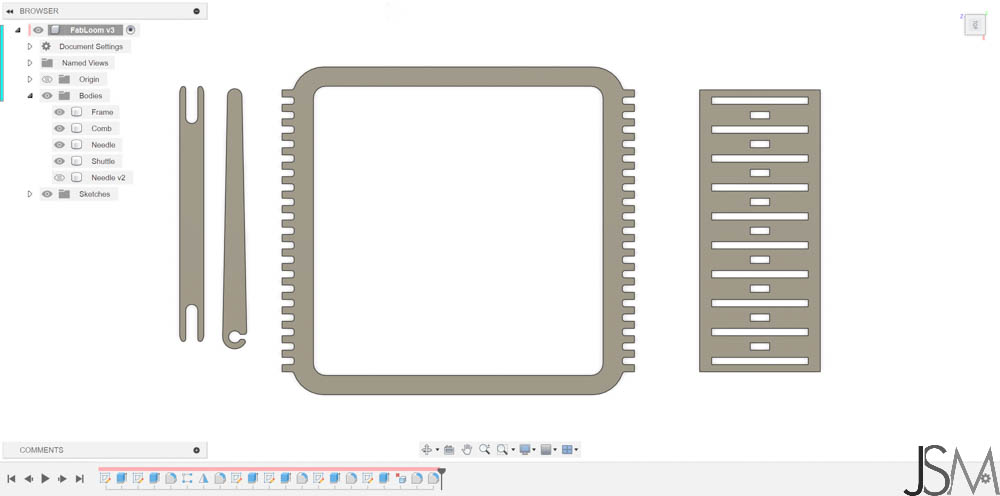The image size is (1000, 496).
Task: Expand the Sketches folder
Action: (x=29, y=194)
